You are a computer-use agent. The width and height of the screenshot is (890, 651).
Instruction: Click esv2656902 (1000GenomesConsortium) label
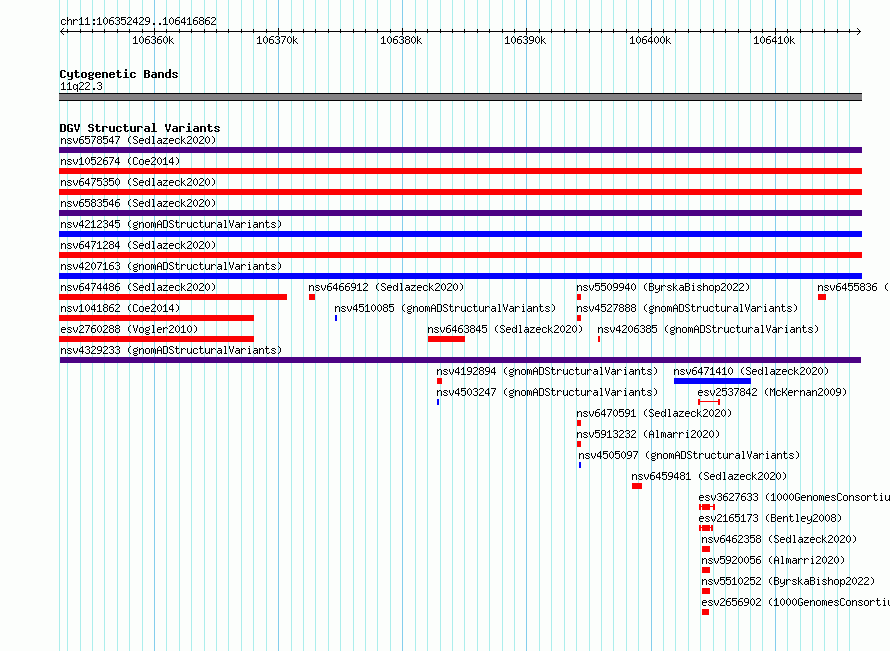coord(795,602)
